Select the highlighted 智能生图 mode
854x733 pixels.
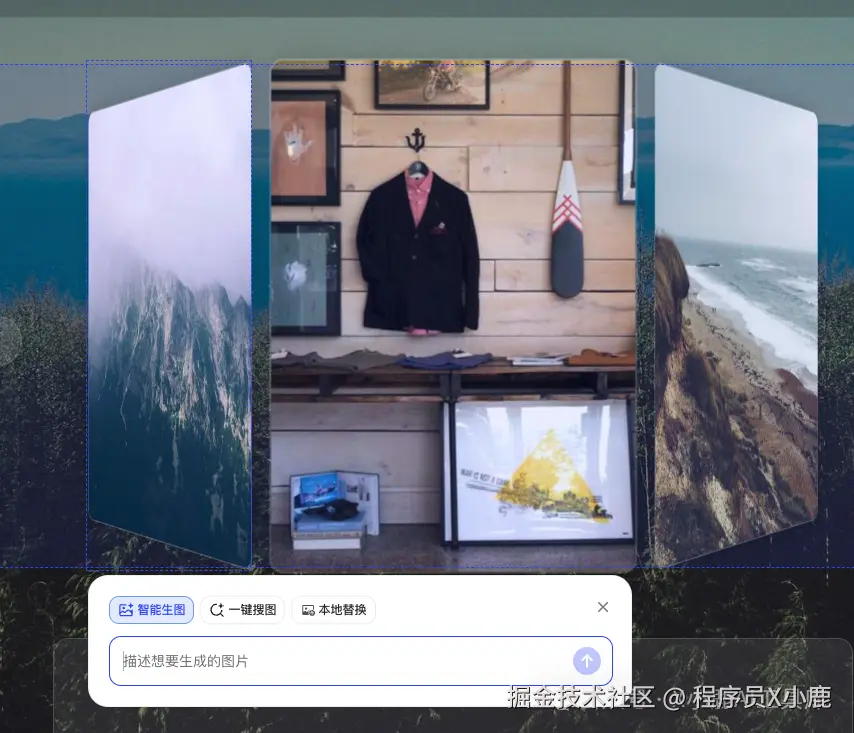(x=150, y=609)
